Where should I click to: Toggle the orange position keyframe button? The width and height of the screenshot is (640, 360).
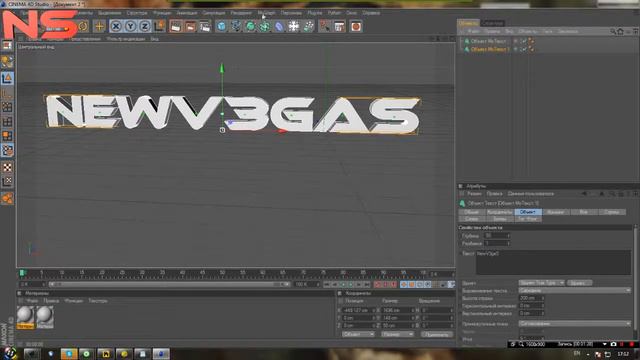[403, 284]
